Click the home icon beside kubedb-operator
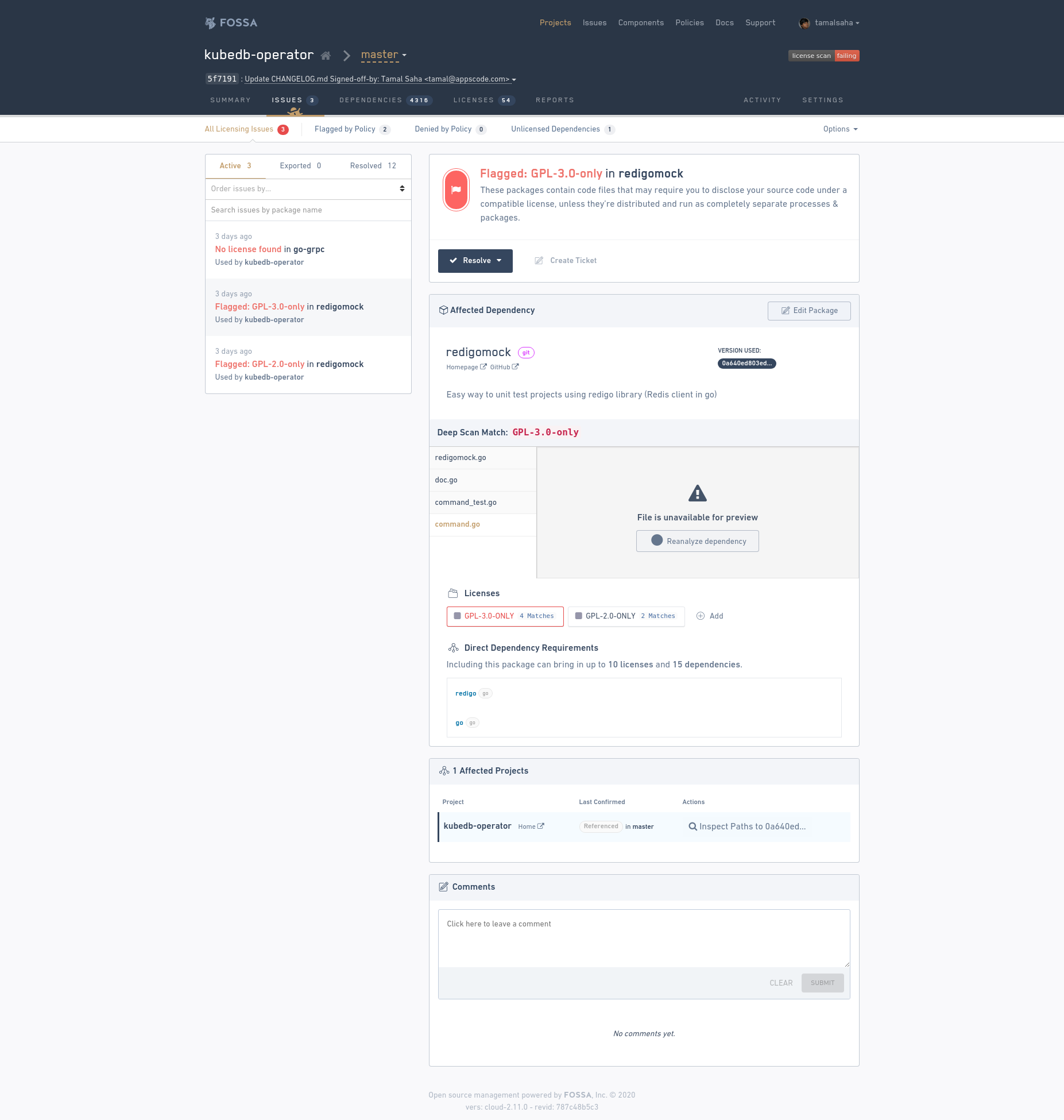Viewport: 1064px width, 1120px height. tap(326, 55)
